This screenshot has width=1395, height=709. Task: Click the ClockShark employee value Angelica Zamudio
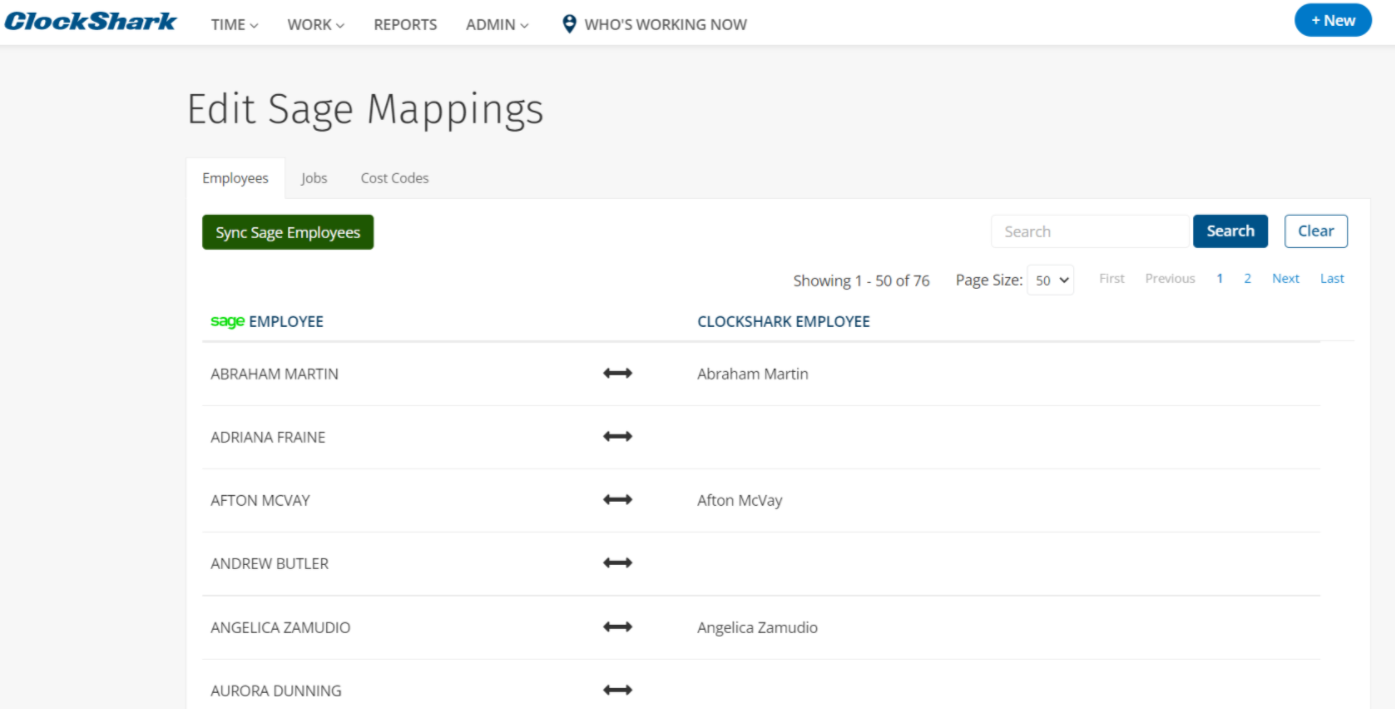757,628
